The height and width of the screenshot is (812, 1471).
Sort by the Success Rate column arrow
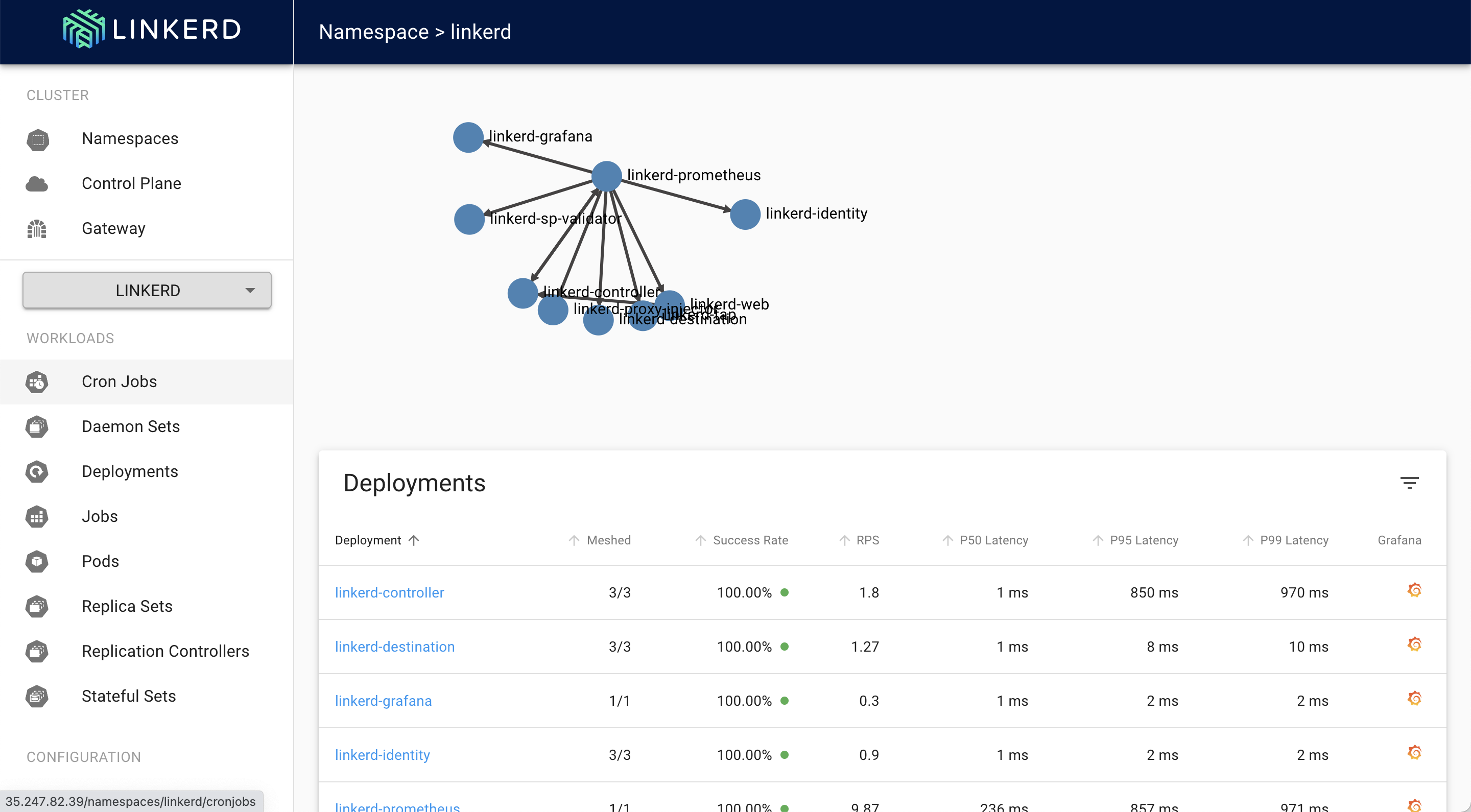point(700,540)
